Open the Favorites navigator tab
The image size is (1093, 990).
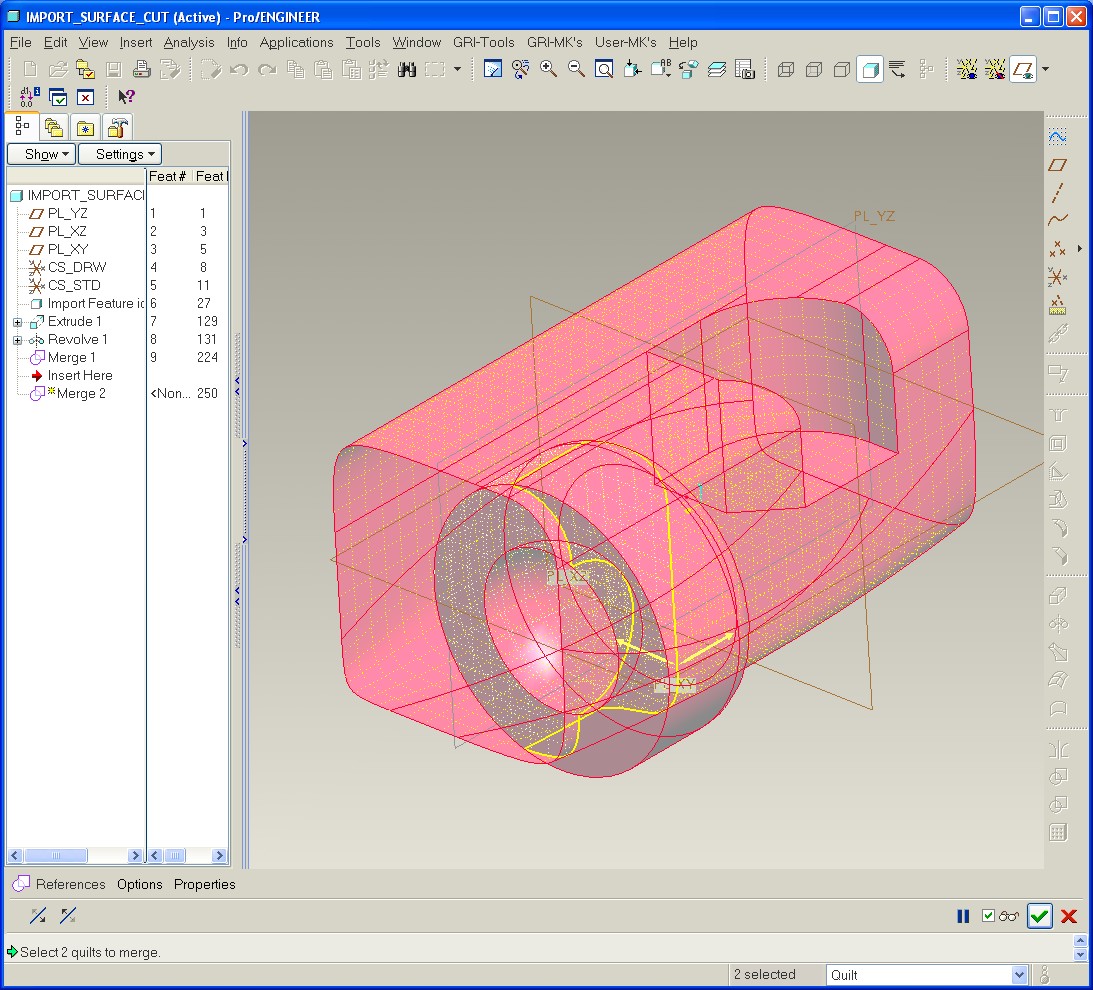pos(85,128)
